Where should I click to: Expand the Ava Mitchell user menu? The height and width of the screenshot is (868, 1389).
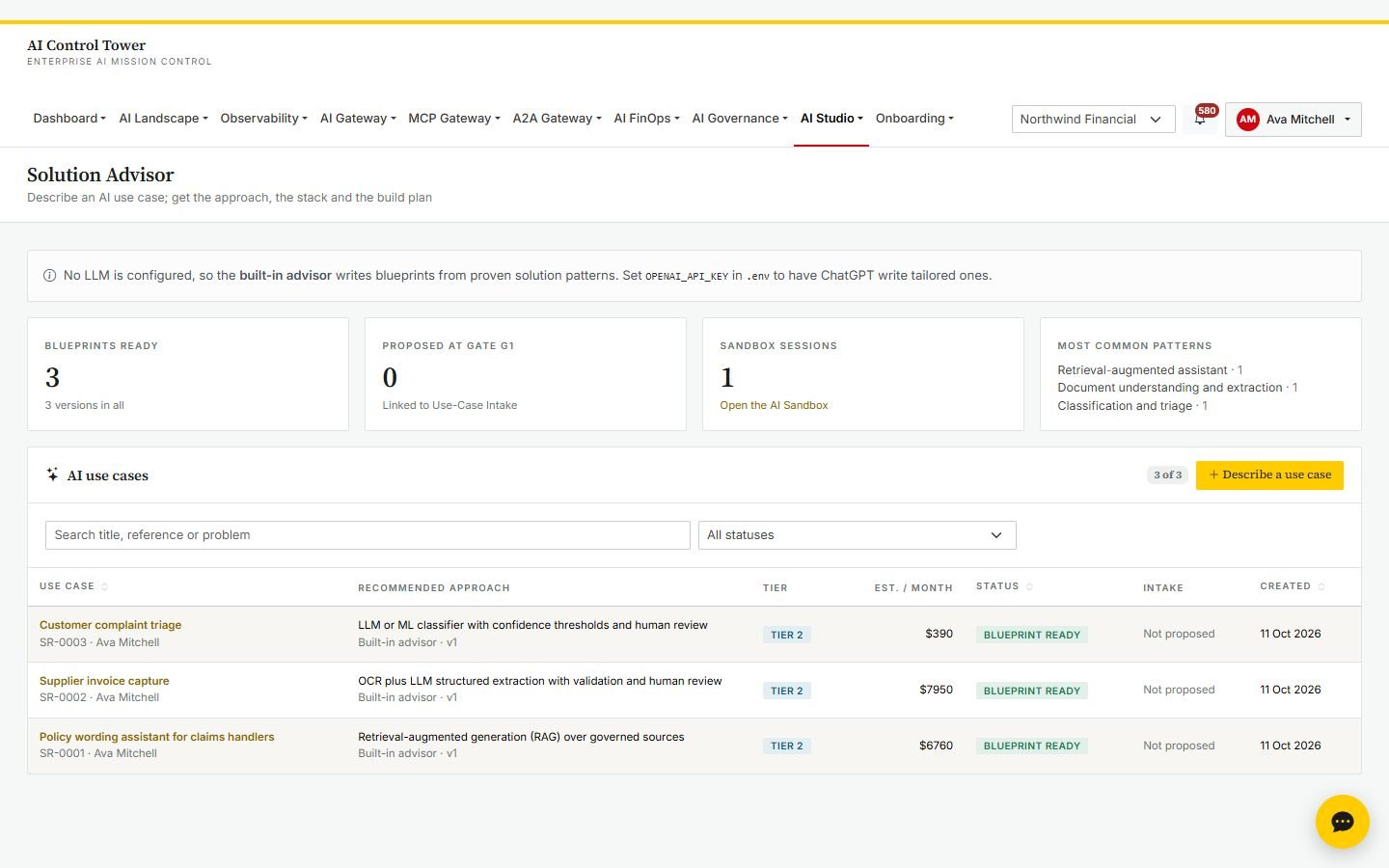[x=1293, y=120]
